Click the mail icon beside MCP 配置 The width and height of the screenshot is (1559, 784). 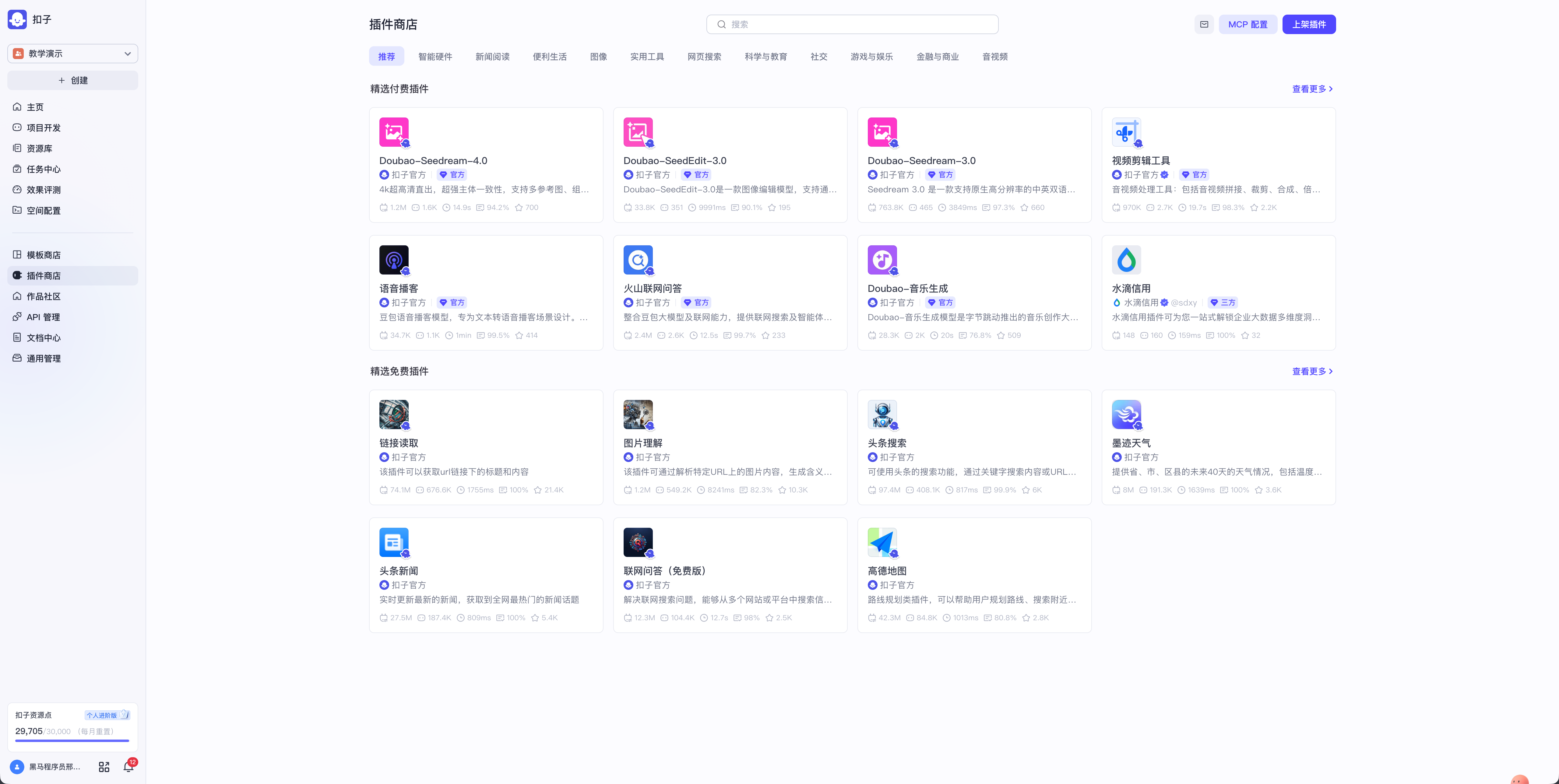pyautogui.click(x=1204, y=24)
